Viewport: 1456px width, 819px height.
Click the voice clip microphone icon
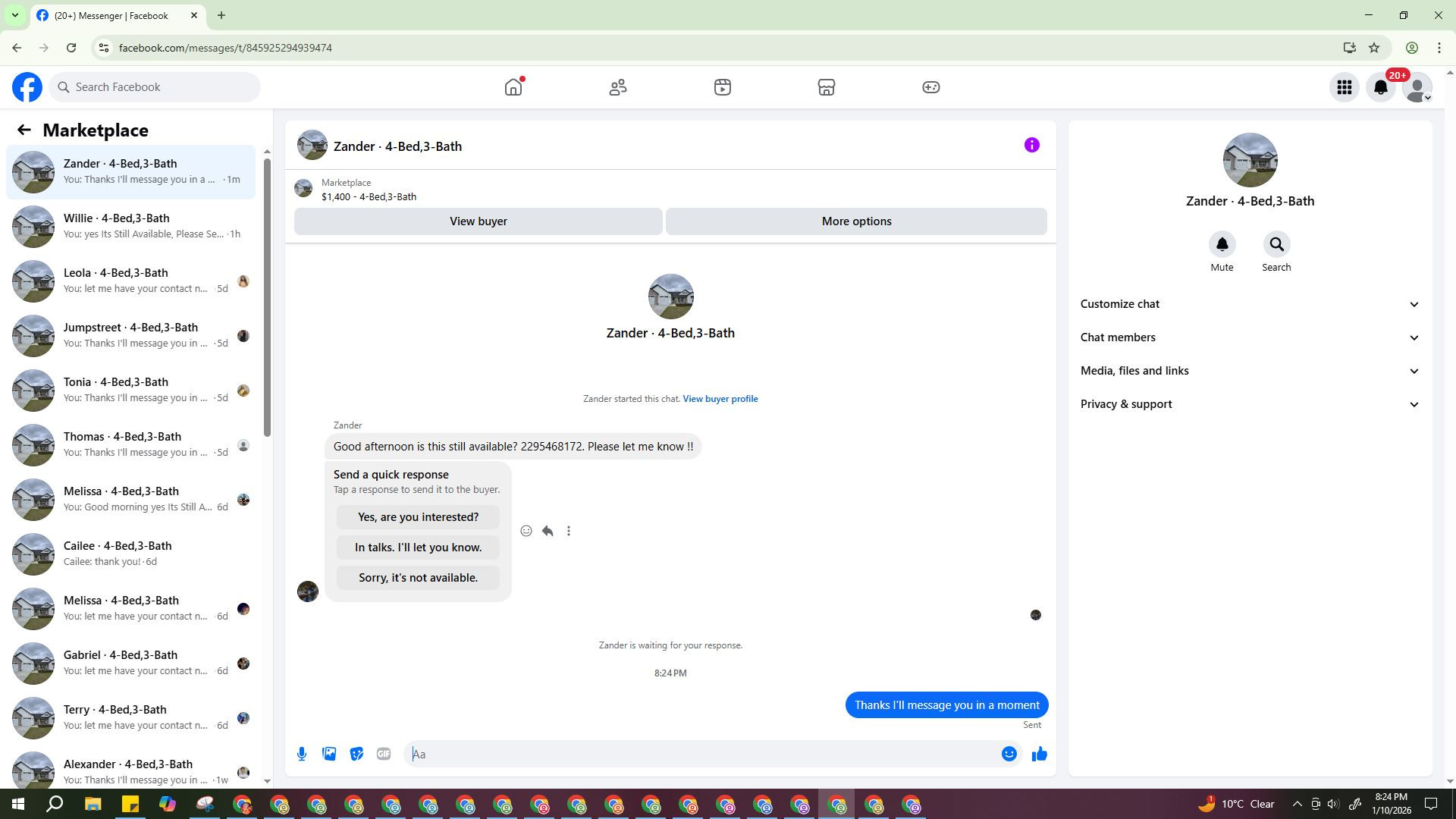point(302,754)
